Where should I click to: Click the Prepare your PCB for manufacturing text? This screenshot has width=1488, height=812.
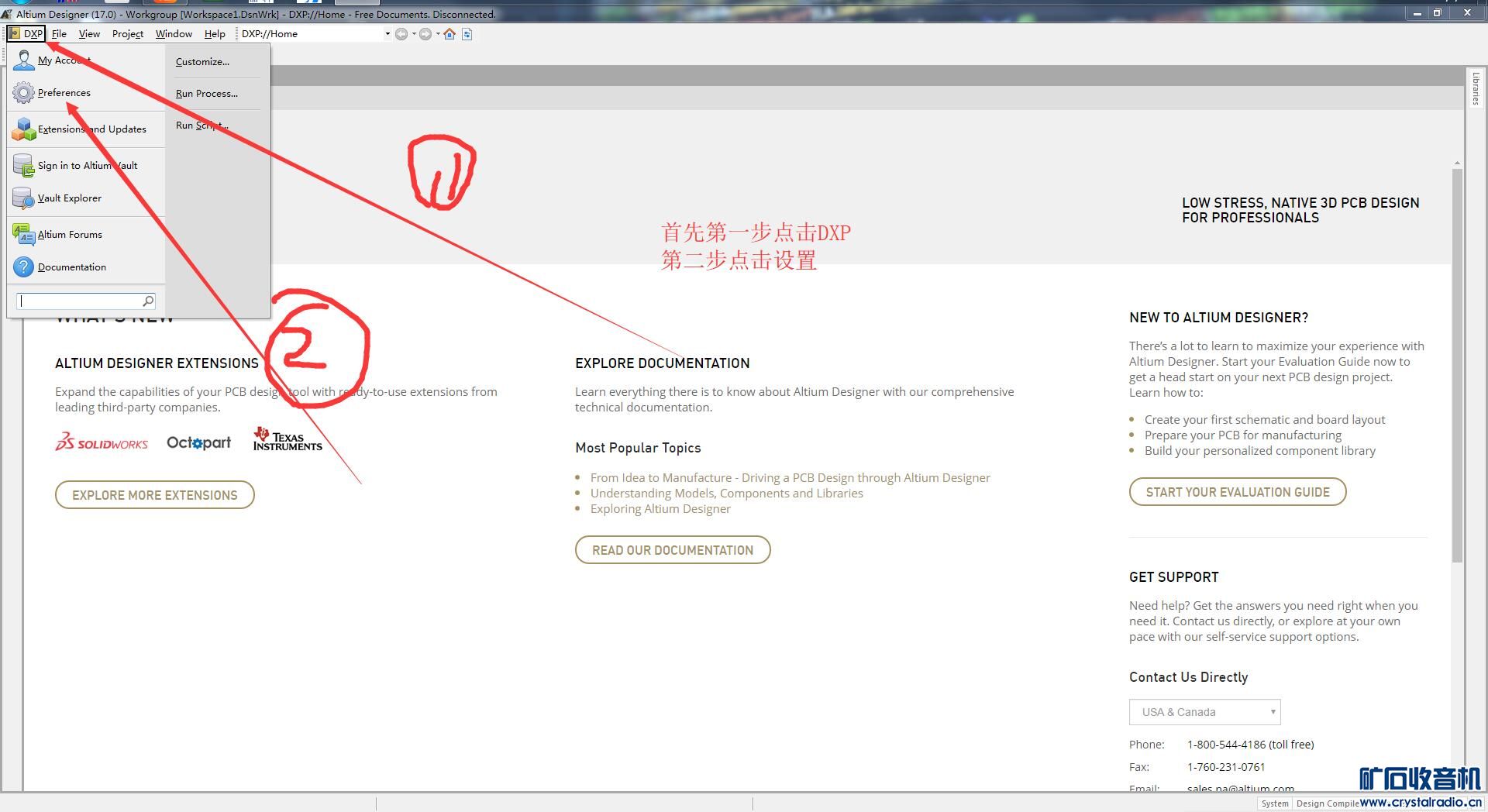(x=1243, y=435)
